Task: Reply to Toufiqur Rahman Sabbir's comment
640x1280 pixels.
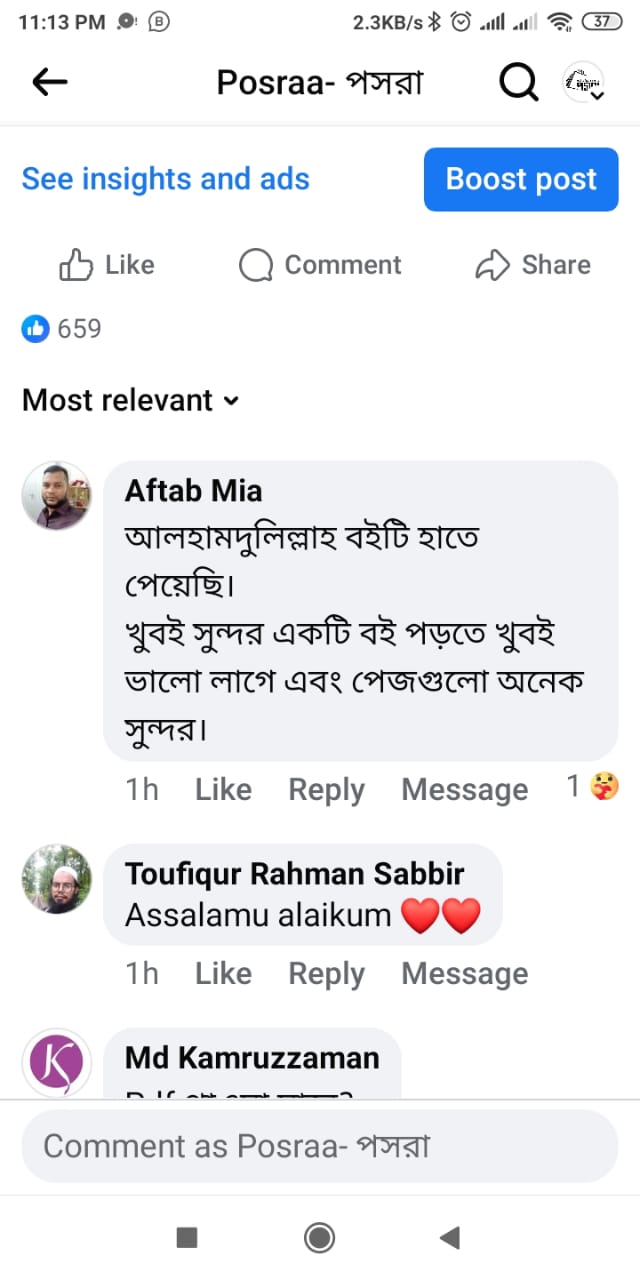Action: (x=326, y=974)
